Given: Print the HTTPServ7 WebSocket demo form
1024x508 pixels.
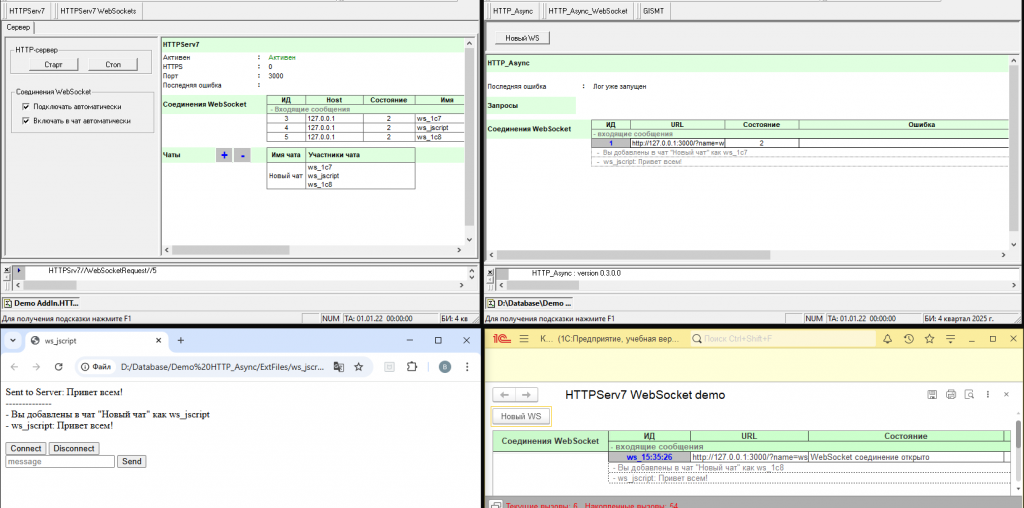Looking at the screenshot, I should point(951,394).
